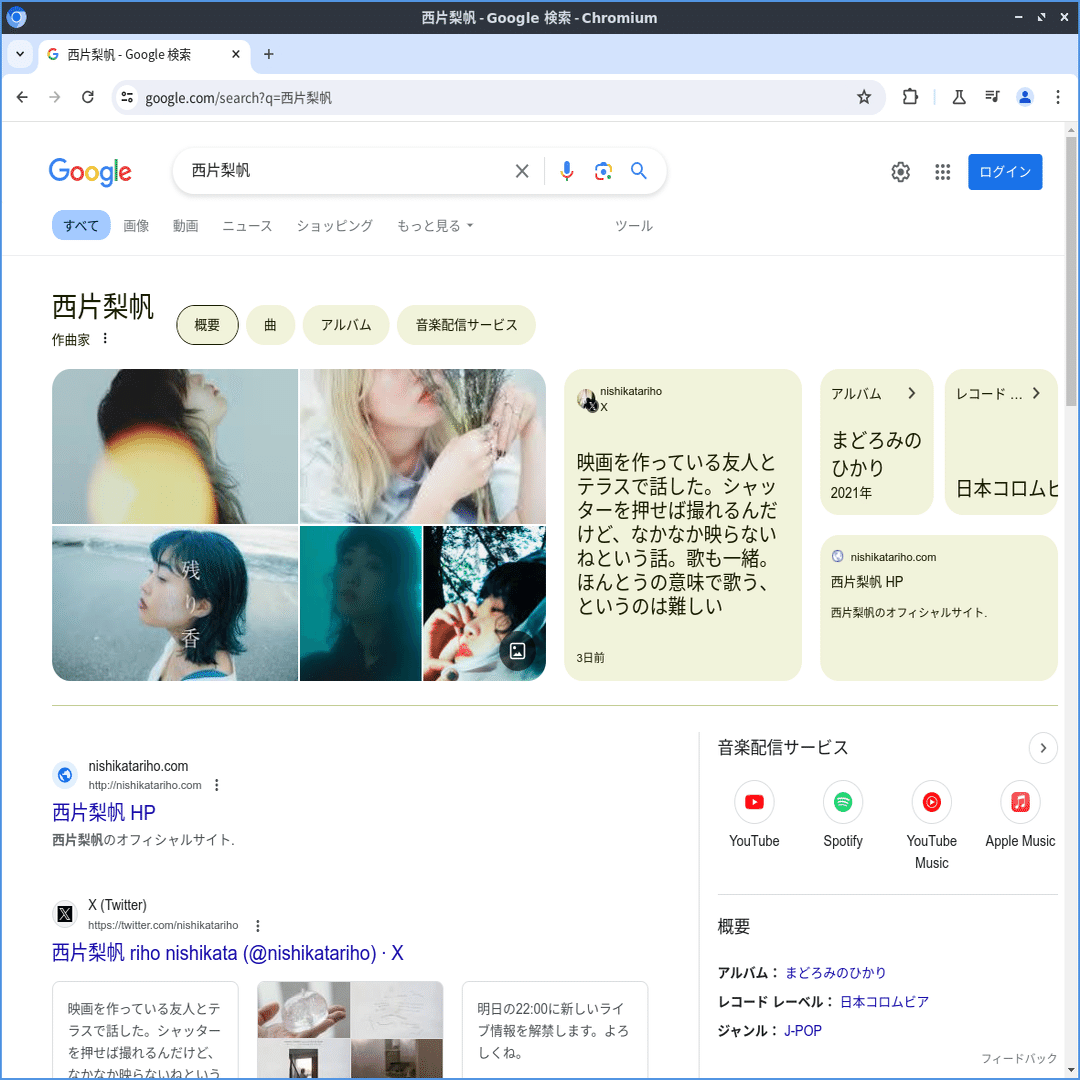Open 日本コロムビア label link
The width and height of the screenshot is (1080, 1080).
[x=884, y=1001]
